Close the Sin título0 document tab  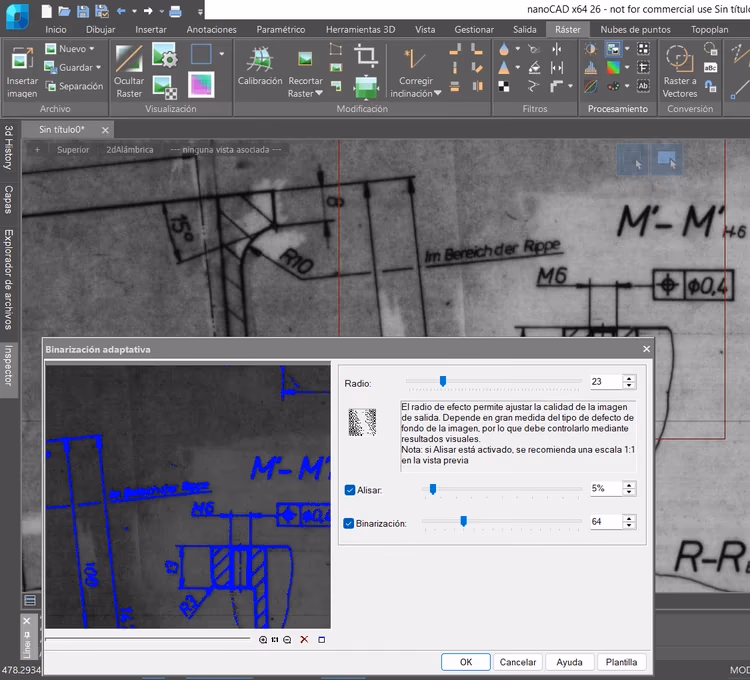click(105, 130)
